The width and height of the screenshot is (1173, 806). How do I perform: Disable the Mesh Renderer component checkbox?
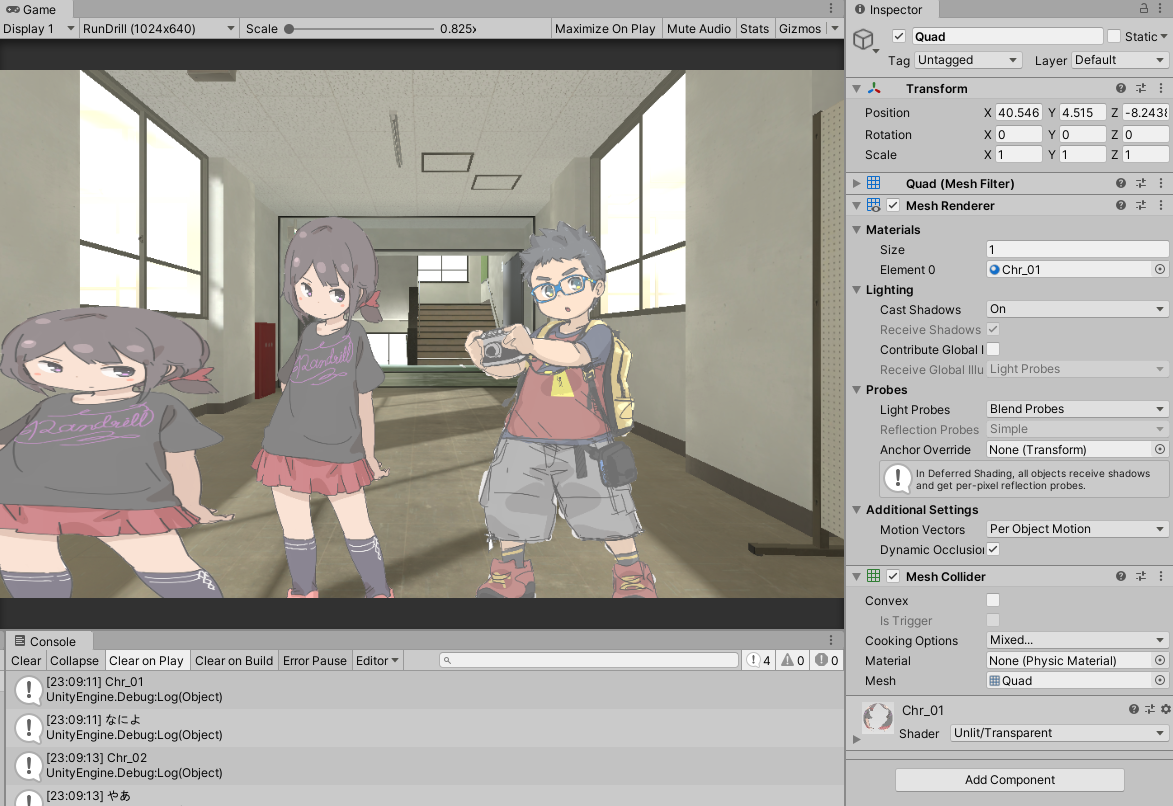(x=893, y=205)
